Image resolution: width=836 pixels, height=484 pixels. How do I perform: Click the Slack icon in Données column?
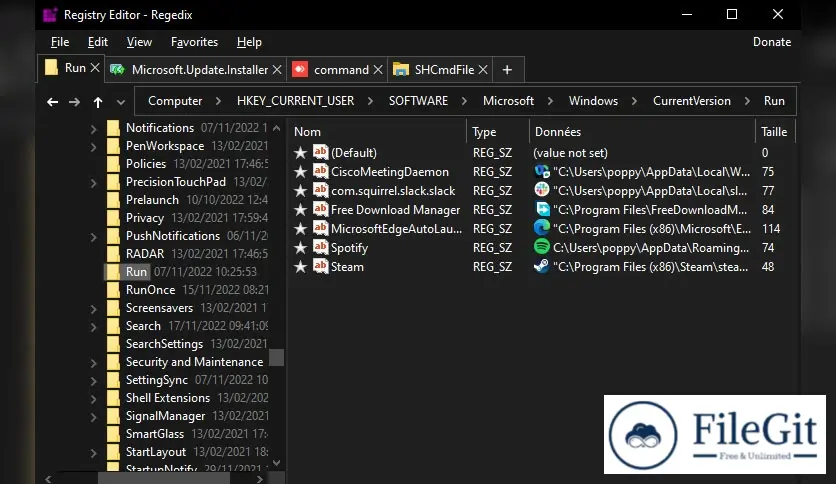pos(542,190)
